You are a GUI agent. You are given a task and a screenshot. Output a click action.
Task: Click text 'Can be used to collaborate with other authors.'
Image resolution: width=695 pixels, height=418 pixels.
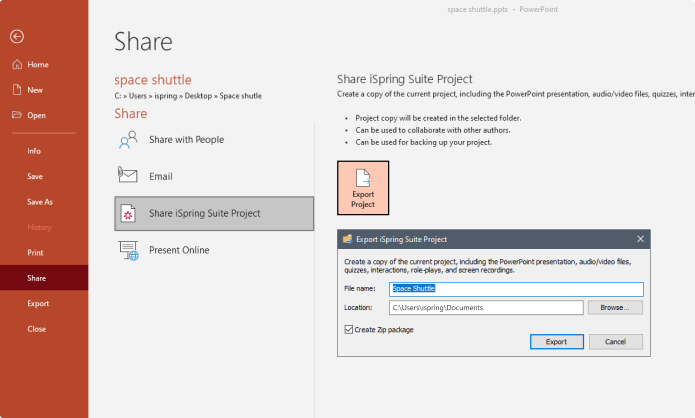(x=433, y=130)
